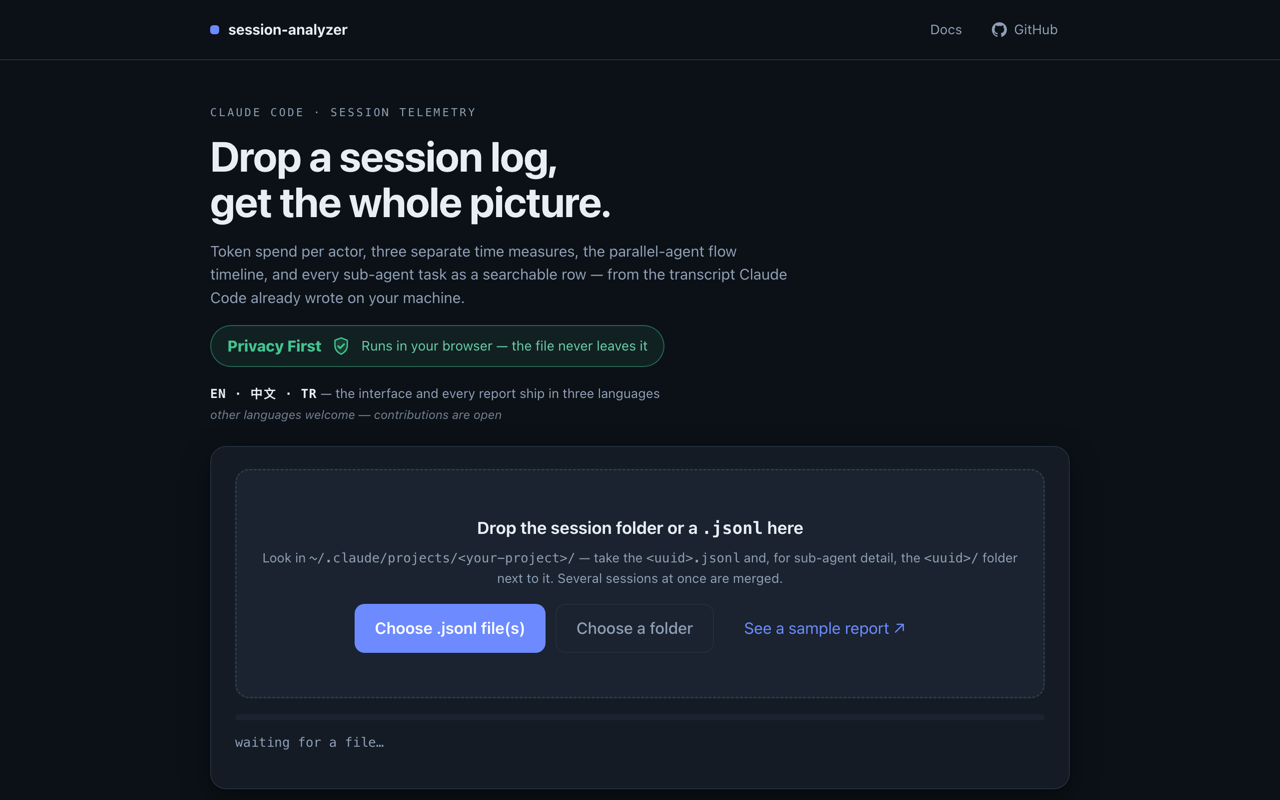This screenshot has width=1280, height=800.
Task: Open the Docs page
Action: click(x=946, y=30)
